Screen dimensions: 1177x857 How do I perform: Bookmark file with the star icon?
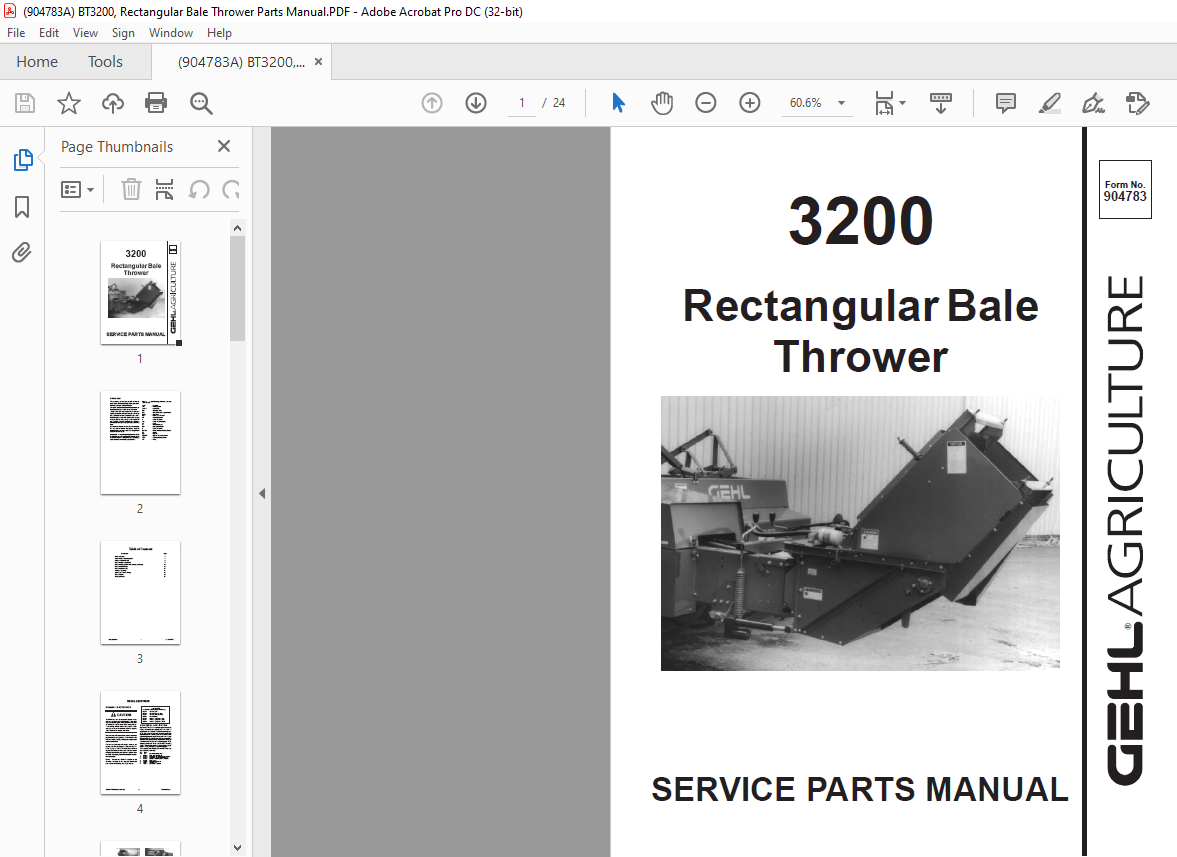pyautogui.click(x=68, y=103)
